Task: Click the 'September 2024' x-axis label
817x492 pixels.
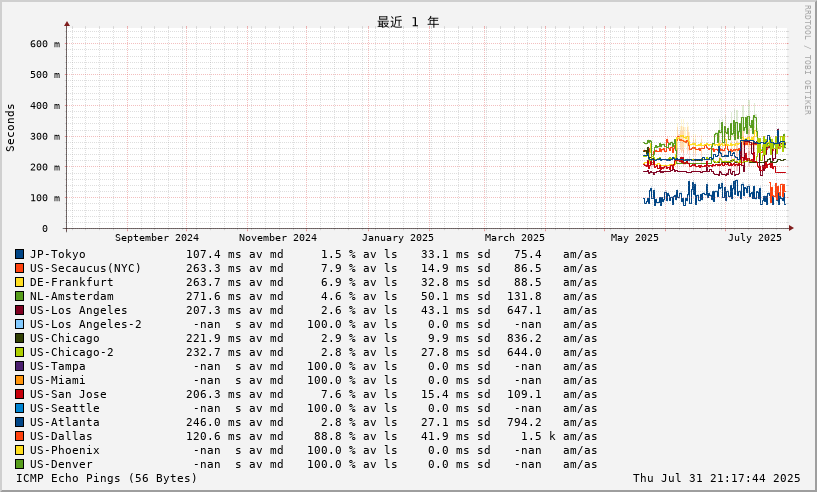Action: 157,238
